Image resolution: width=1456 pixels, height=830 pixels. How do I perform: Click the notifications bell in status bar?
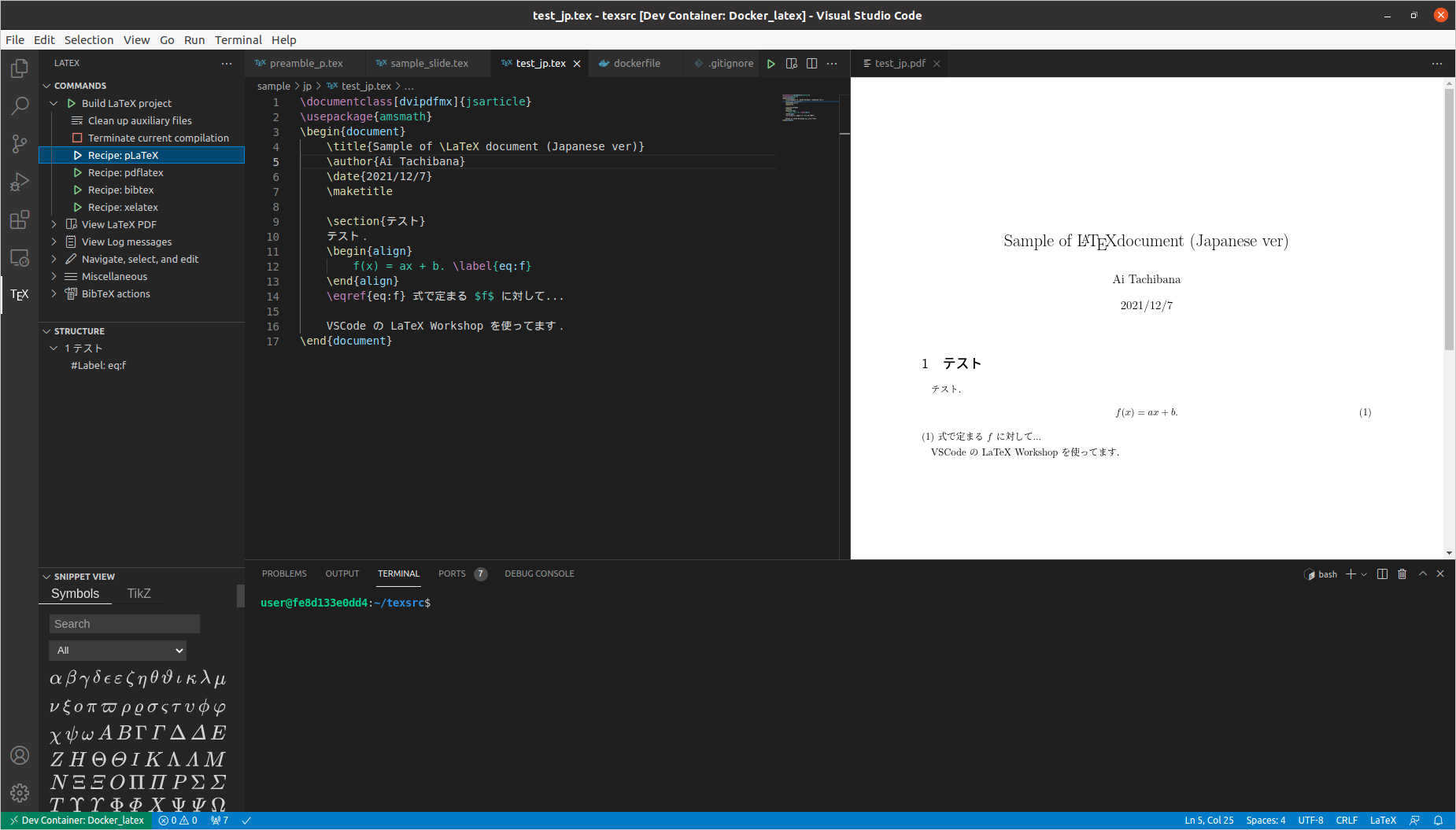(1438, 821)
